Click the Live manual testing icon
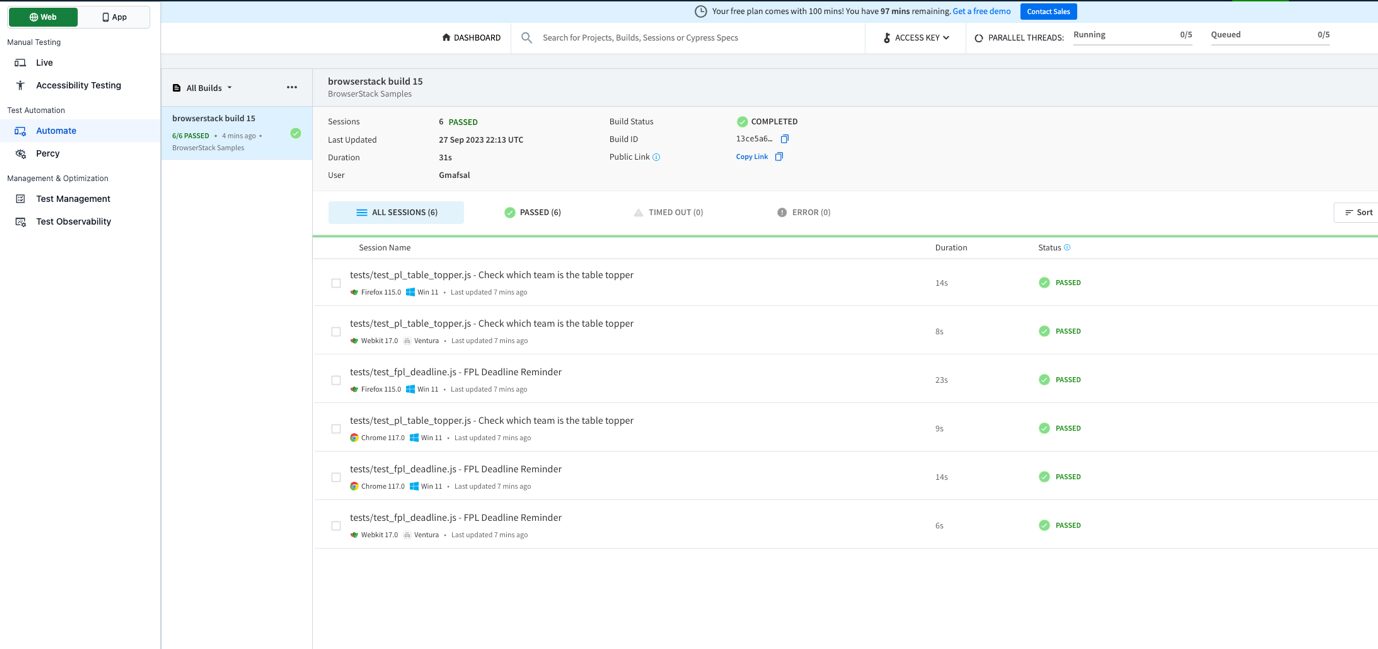 21,62
